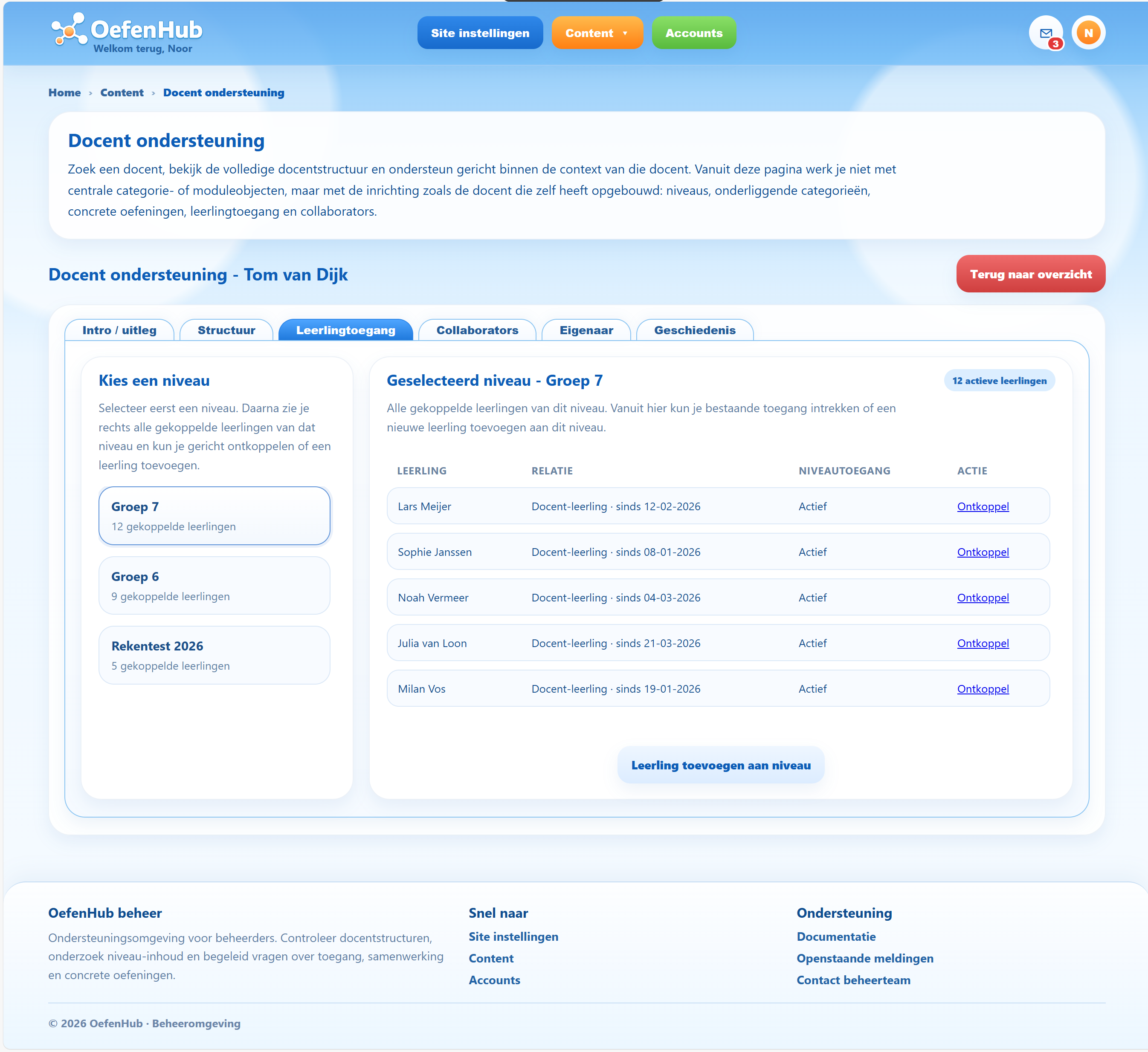1148x1052 pixels.
Task: Click the LEERLING column header
Action: point(421,471)
